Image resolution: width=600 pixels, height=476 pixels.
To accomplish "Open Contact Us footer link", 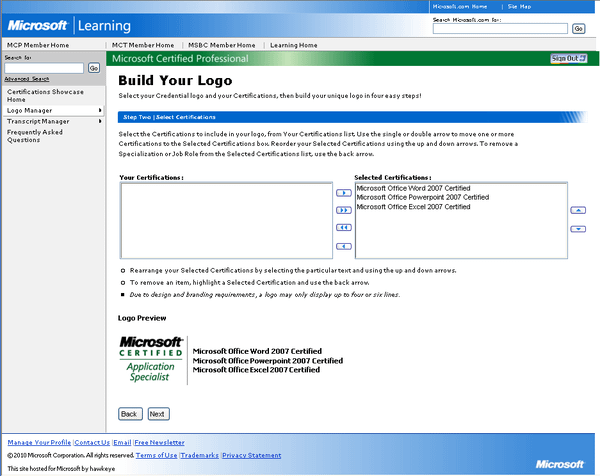I will tap(92, 442).
